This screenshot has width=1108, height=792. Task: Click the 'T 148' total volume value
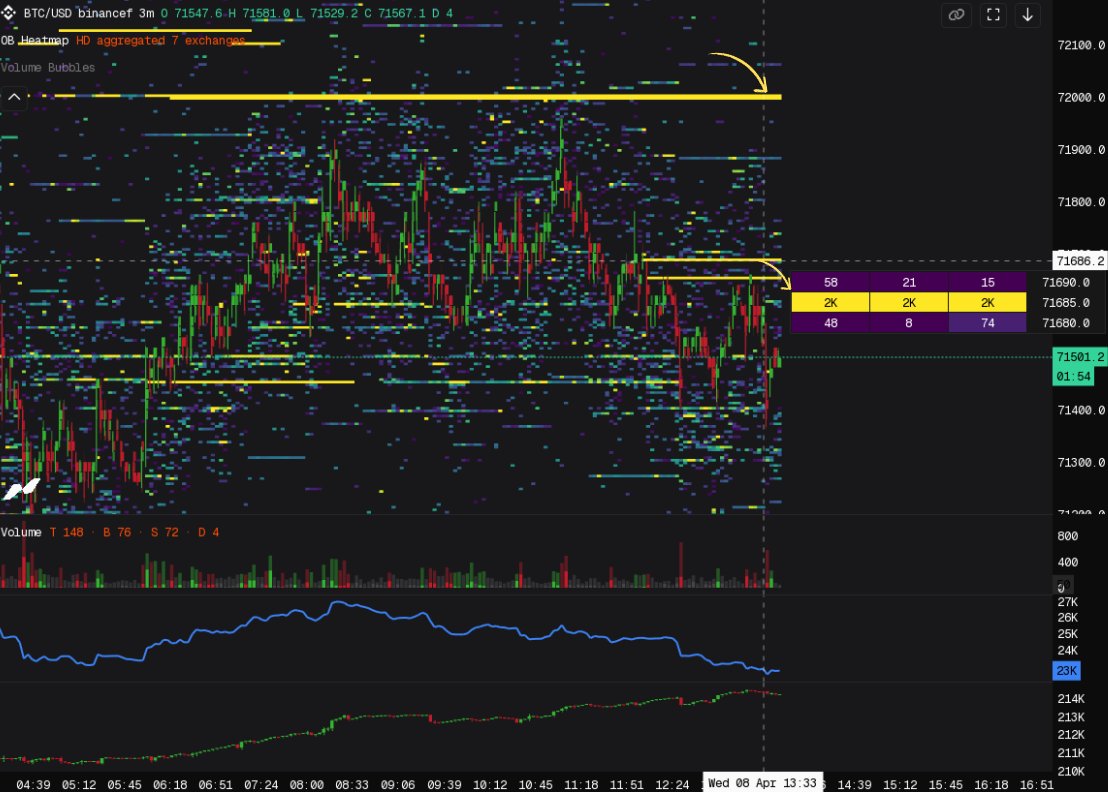[66, 532]
